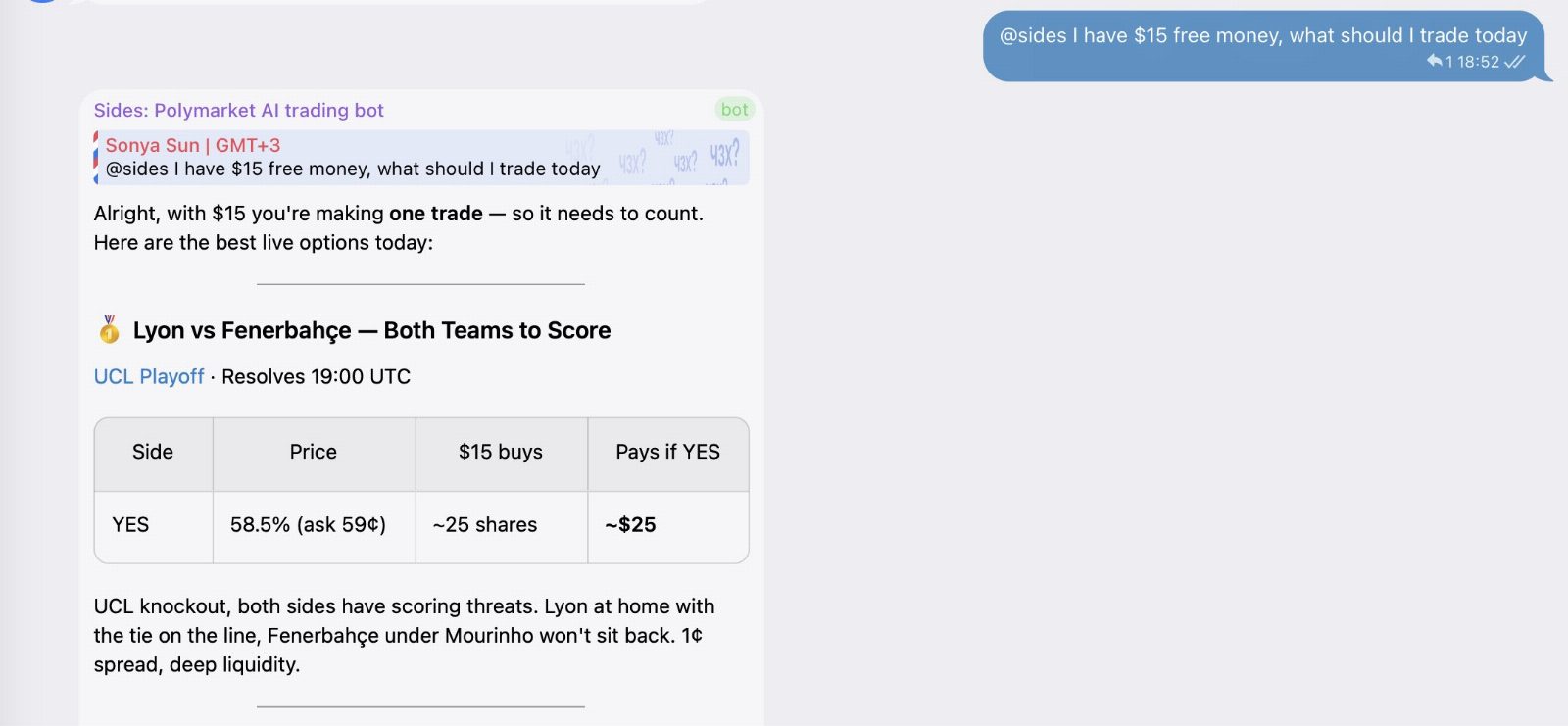The height and width of the screenshot is (726, 1568).
Task: Click the Price column header
Action: [x=314, y=454]
